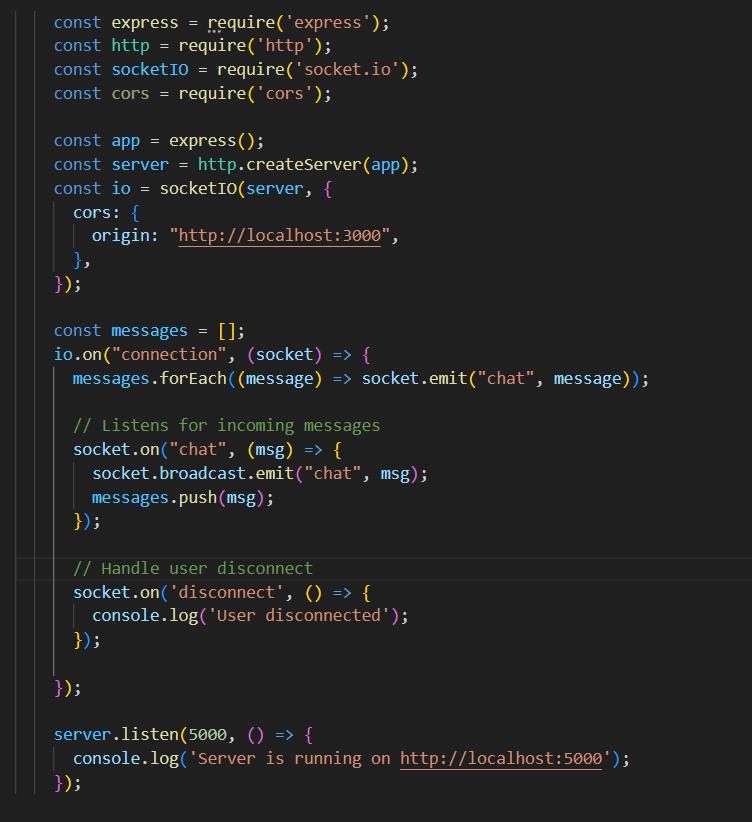Screen dimensions: 752x822
Task: Select the 'cors' string inside require
Action: point(285,94)
